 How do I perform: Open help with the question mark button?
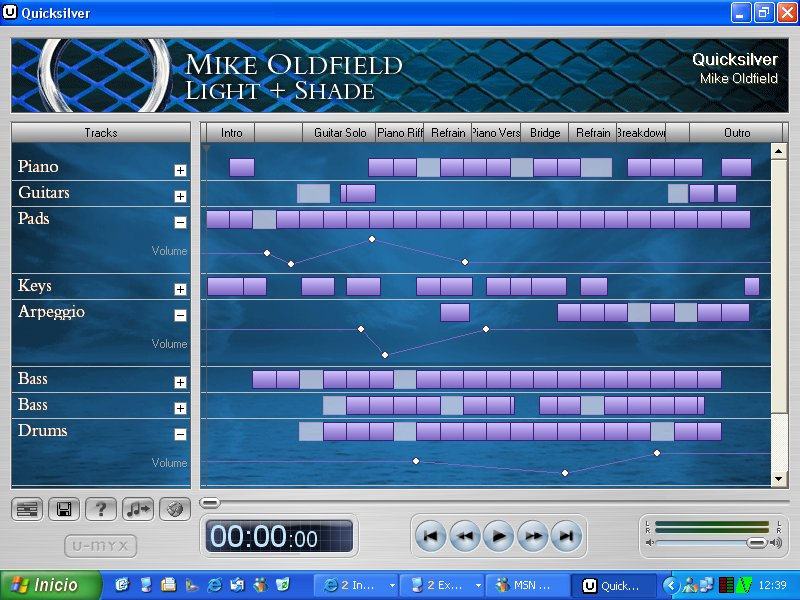tap(101, 509)
